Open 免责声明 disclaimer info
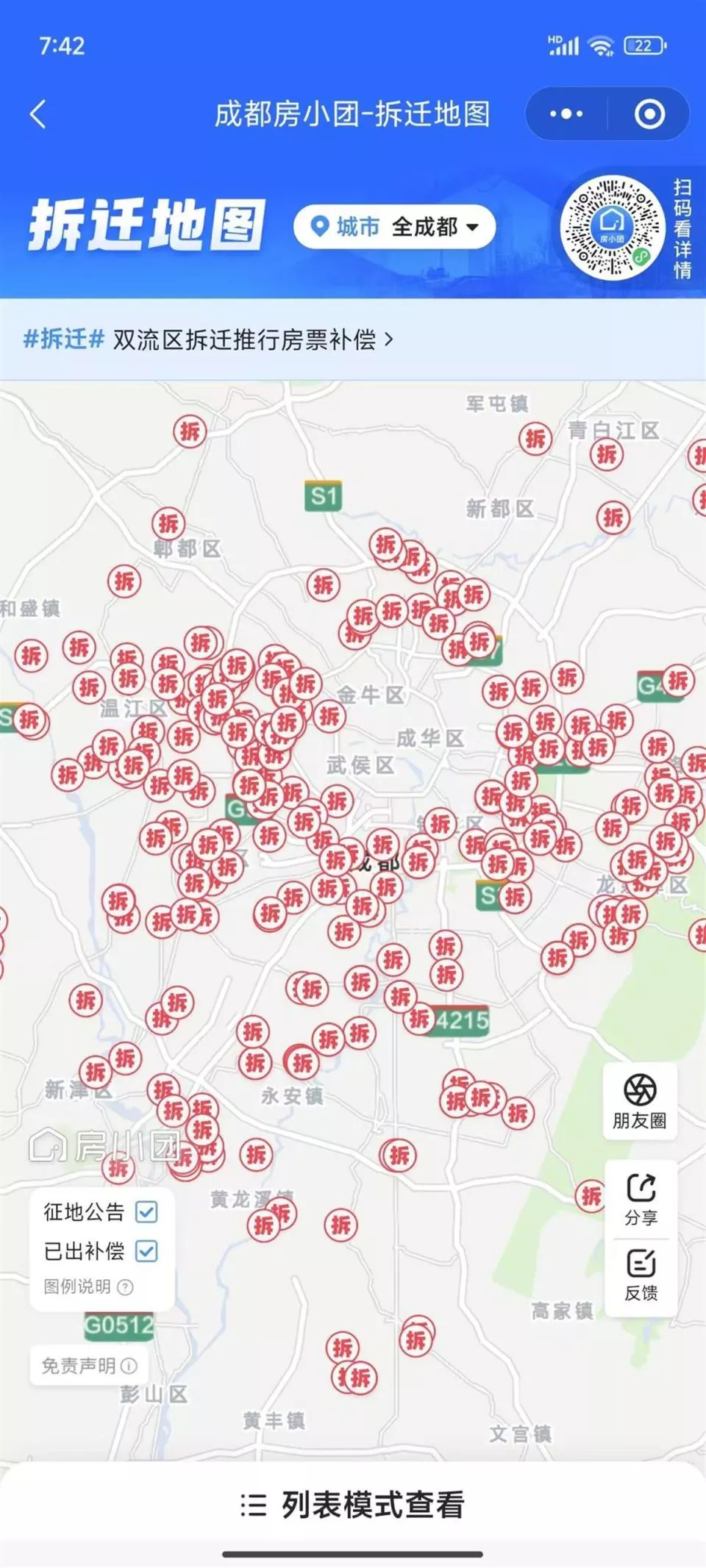Viewport: 706px width, 1568px height. [x=89, y=1366]
